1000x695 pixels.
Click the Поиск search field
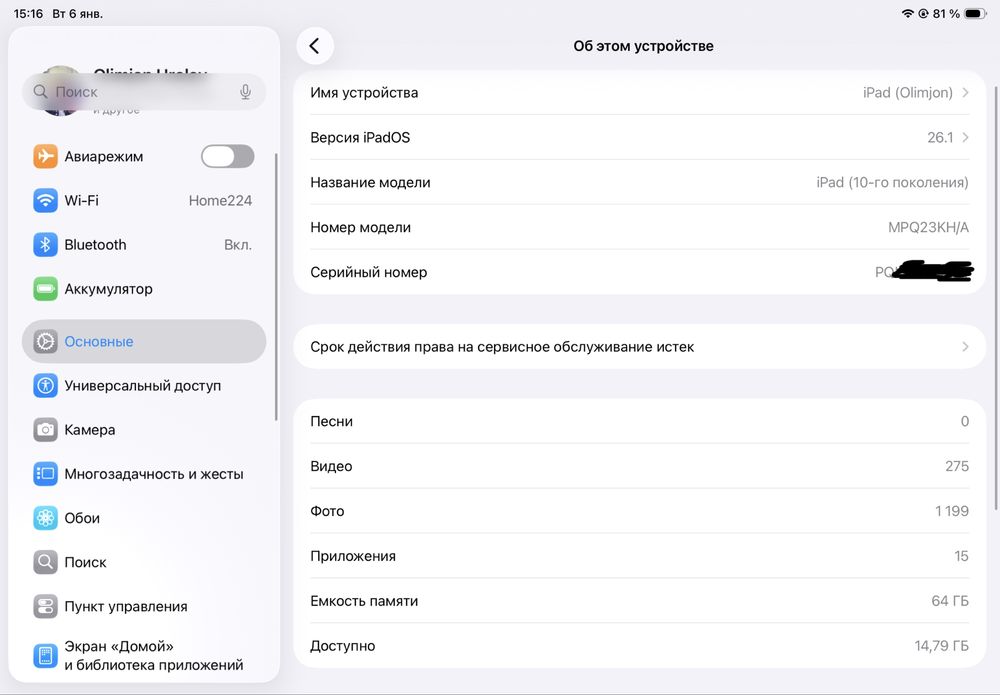pyautogui.click(x=143, y=92)
